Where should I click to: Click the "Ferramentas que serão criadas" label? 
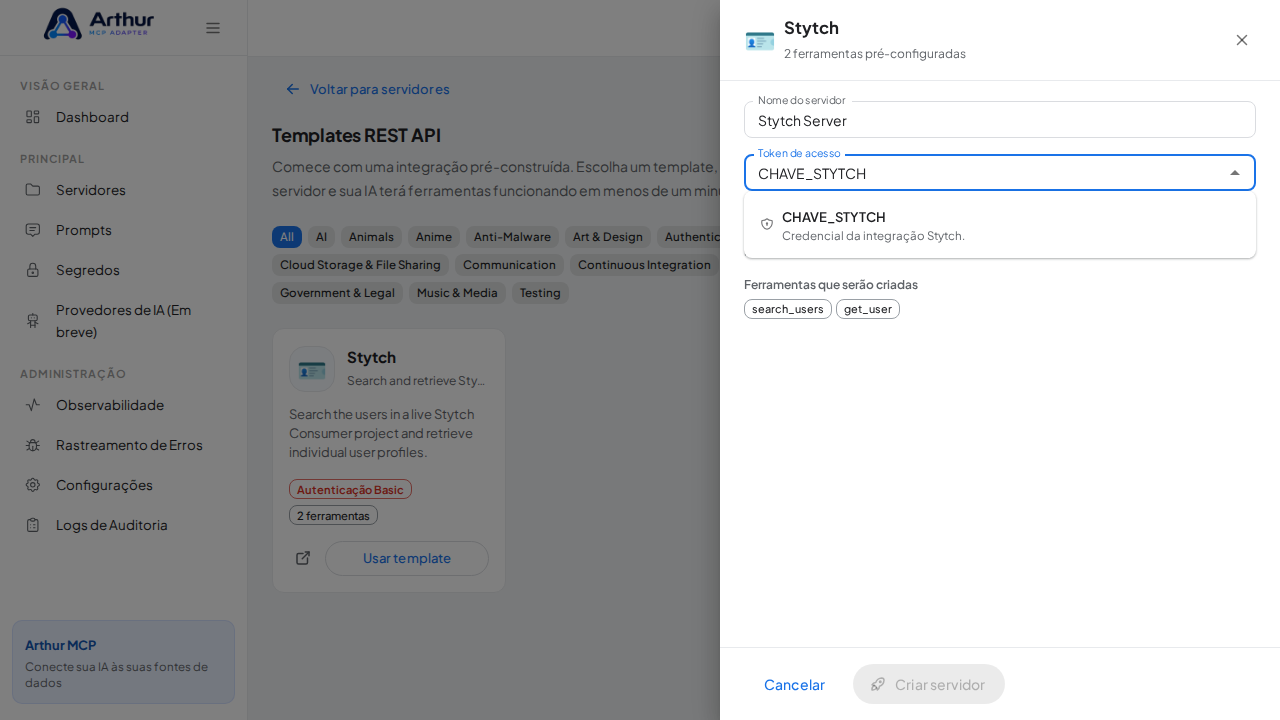coord(831,284)
